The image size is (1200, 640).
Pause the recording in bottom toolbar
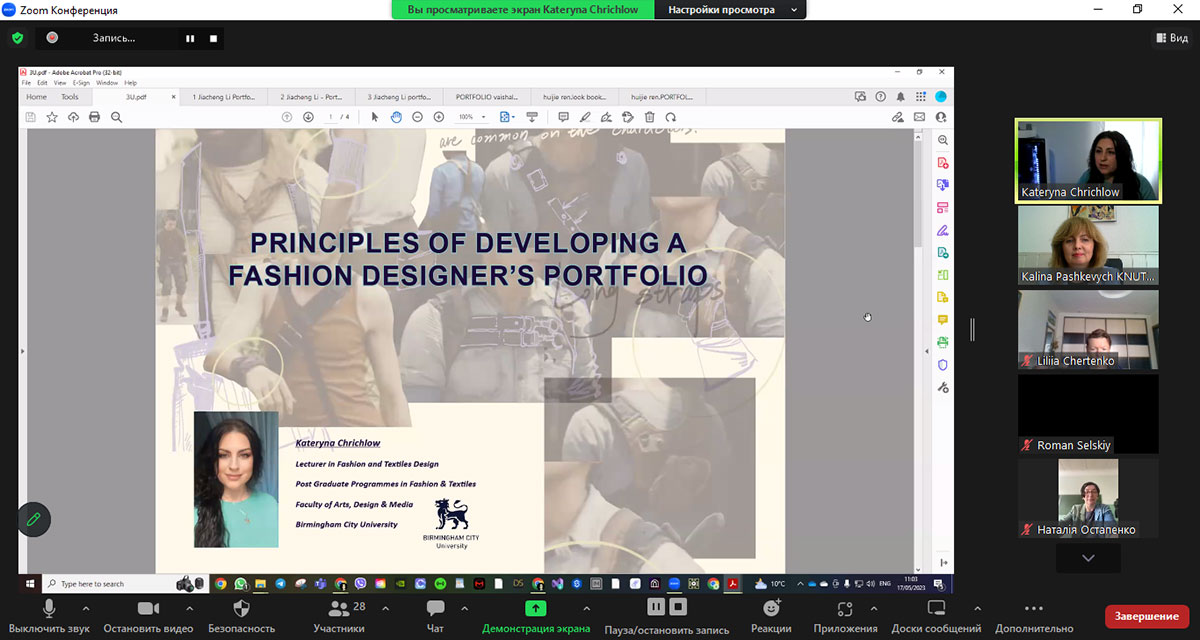click(656, 607)
